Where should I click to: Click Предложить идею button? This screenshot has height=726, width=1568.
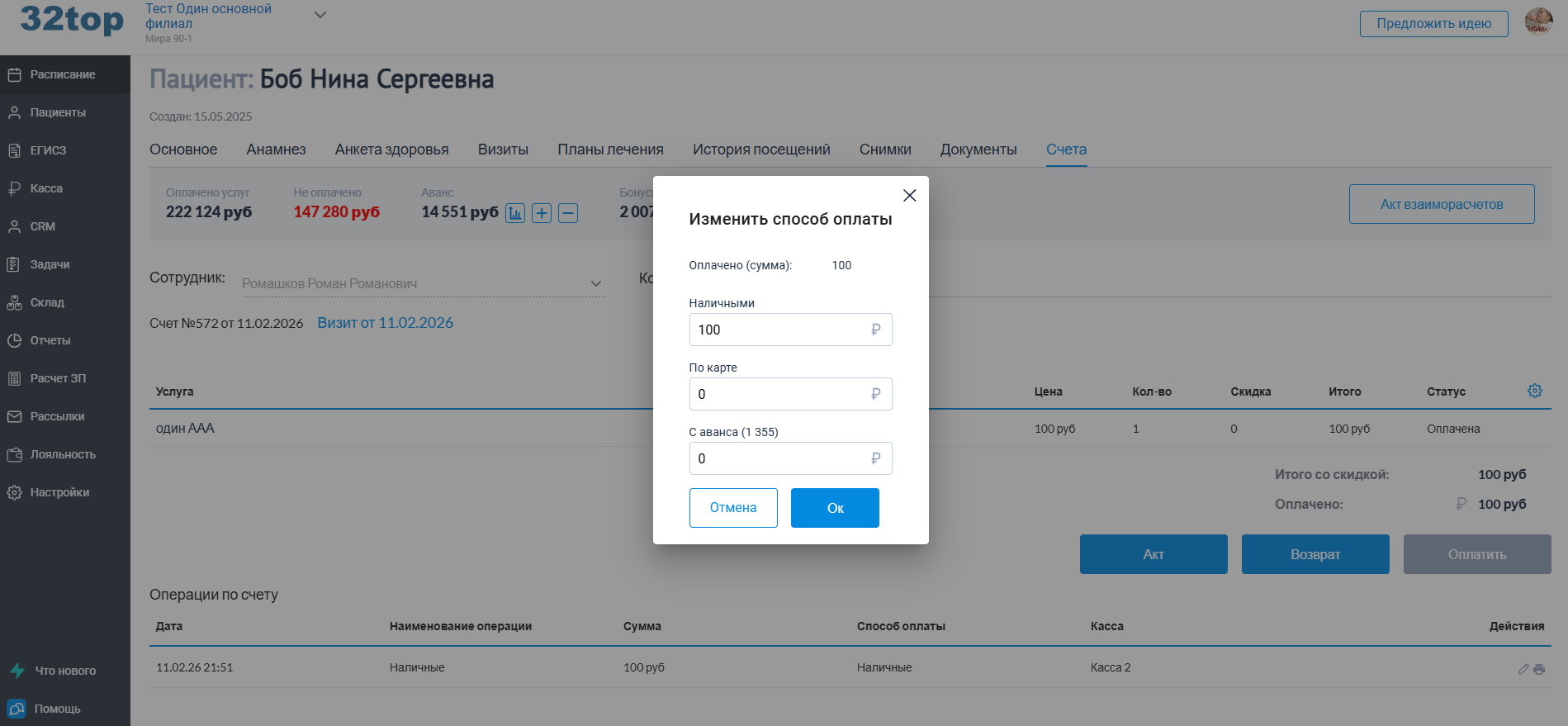coord(1433,23)
